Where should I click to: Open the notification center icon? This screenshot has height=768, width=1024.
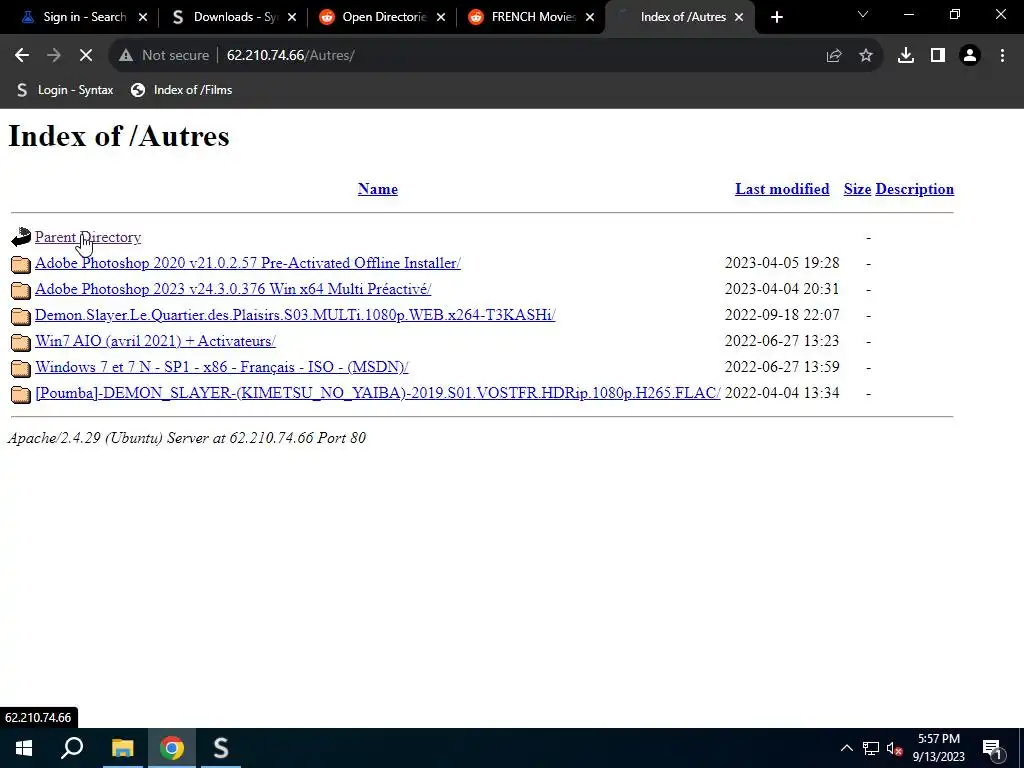(x=992, y=748)
